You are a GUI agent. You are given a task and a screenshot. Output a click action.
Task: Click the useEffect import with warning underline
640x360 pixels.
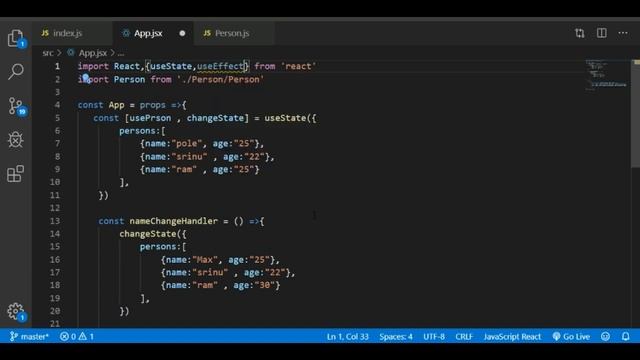pyautogui.click(x=220, y=66)
